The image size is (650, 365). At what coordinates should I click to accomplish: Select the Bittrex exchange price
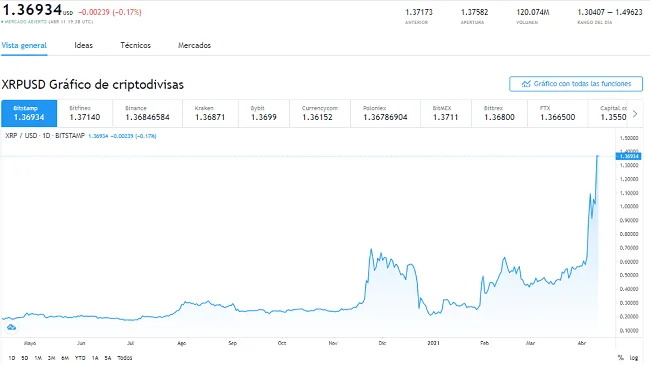[499, 113]
